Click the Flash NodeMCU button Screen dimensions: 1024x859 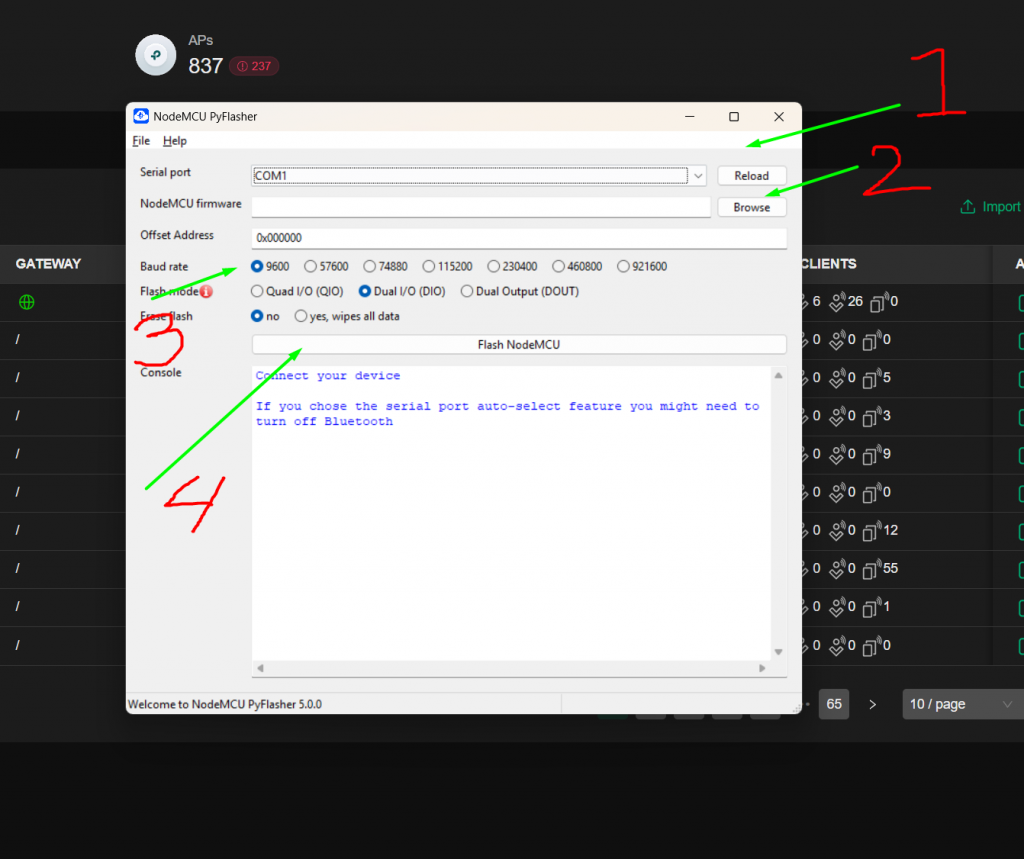(x=519, y=344)
